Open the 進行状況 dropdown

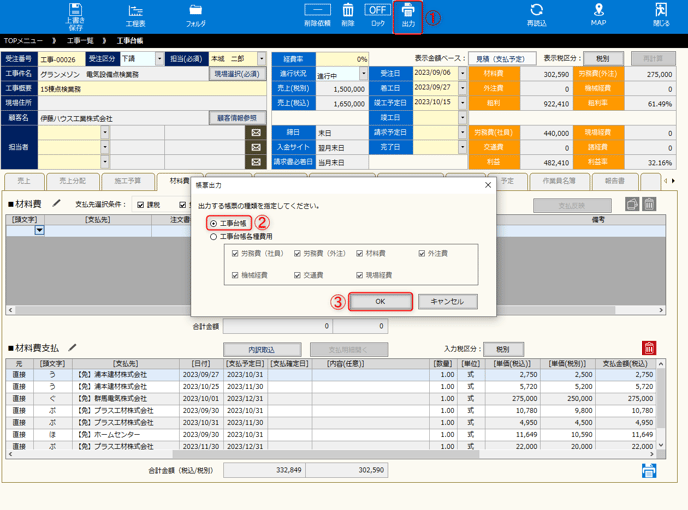point(363,73)
